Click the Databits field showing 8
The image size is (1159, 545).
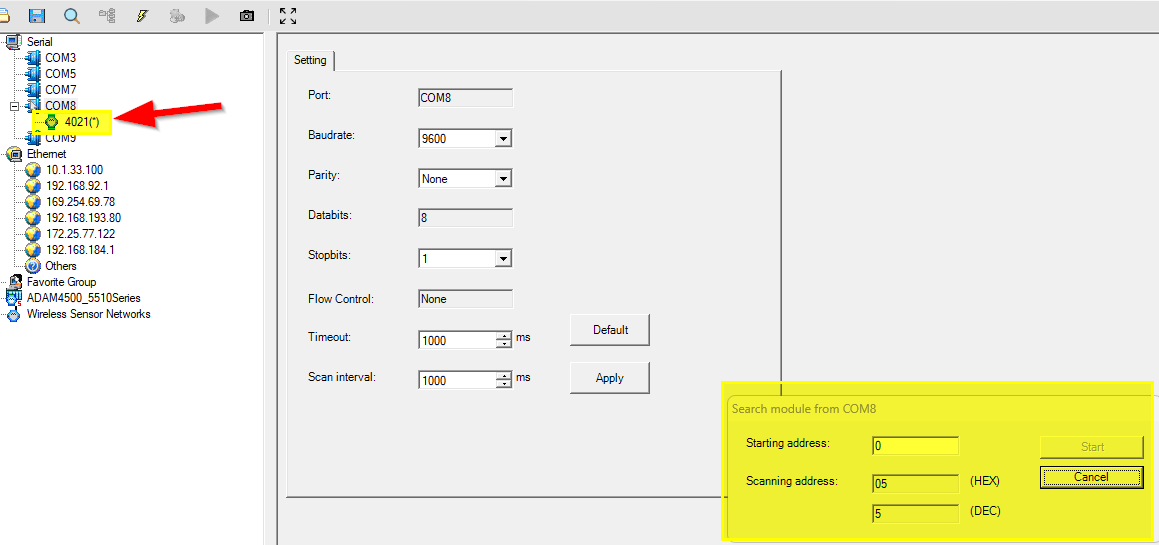466,218
